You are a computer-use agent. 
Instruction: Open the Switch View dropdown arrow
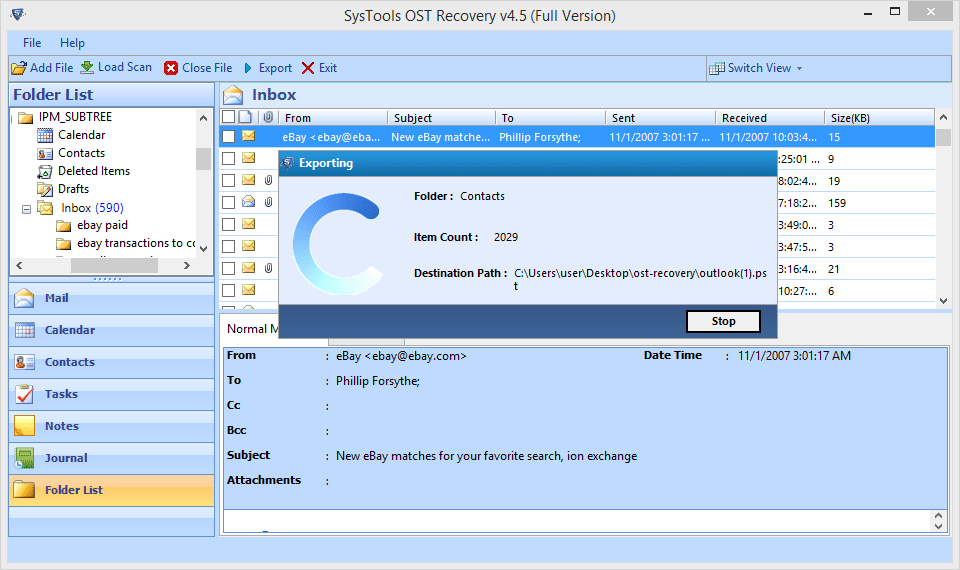(799, 69)
